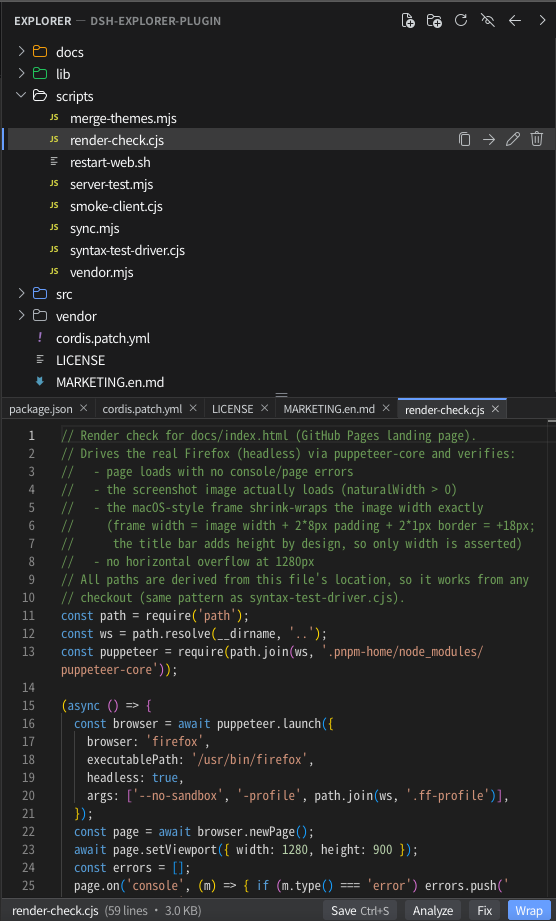Click the green lib folder icon
Viewport: 556px width, 921px height.
click(40, 73)
